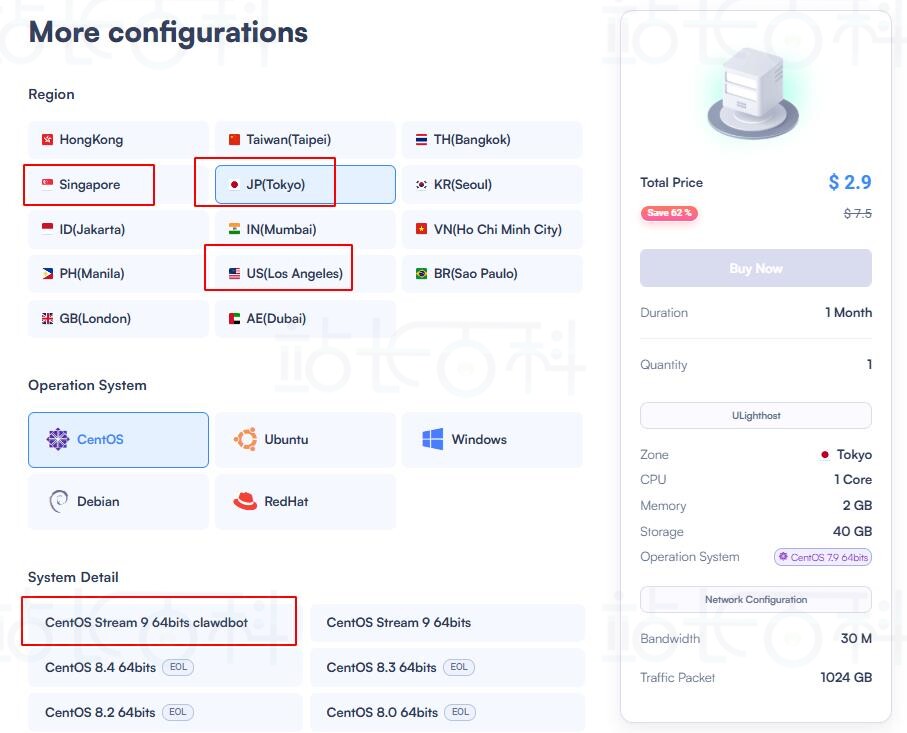Image resolution: width=907 pixels, height=733 pixels.
Task: Choose JP(Tokyo) region
Action: click(x=305, y=185)
